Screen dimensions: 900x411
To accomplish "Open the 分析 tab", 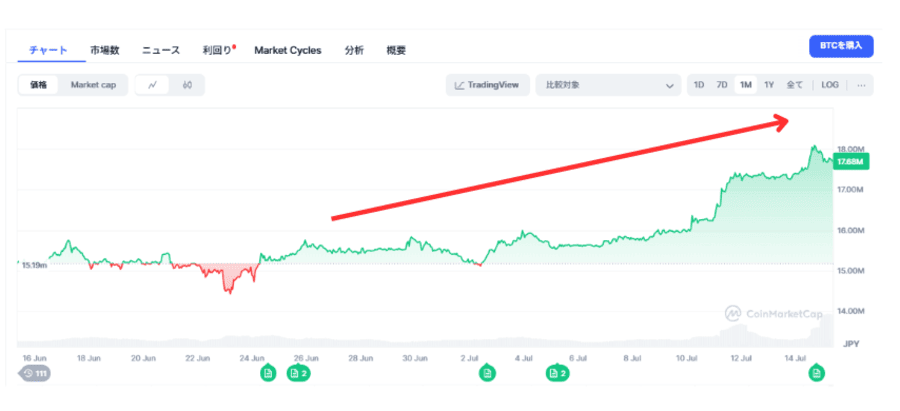I will click(x=354, y=51).
